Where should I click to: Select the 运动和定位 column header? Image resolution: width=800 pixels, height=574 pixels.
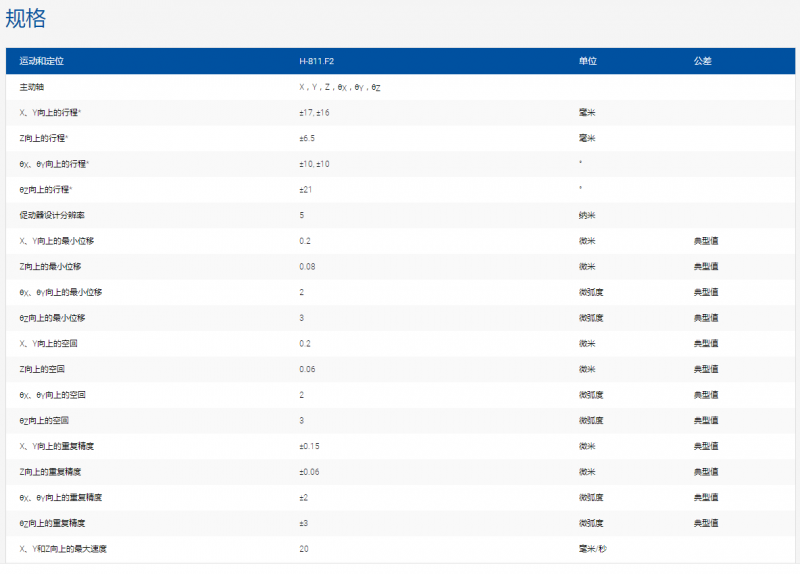click(41, 62)
